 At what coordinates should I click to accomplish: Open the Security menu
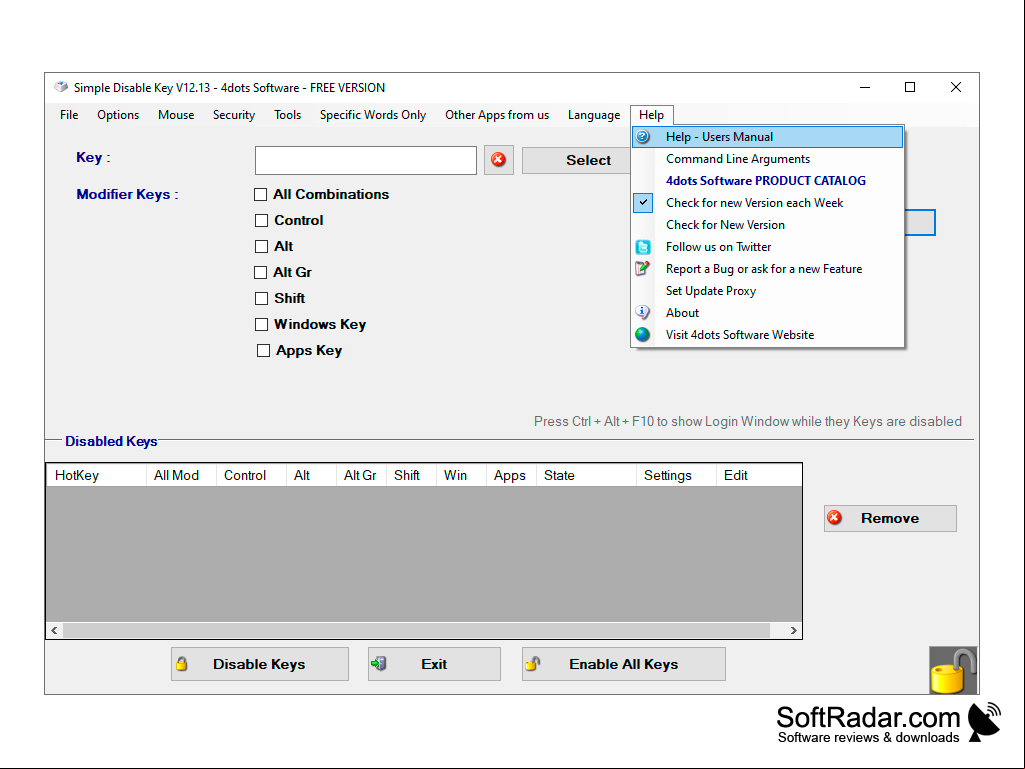(x=234, y=115)
